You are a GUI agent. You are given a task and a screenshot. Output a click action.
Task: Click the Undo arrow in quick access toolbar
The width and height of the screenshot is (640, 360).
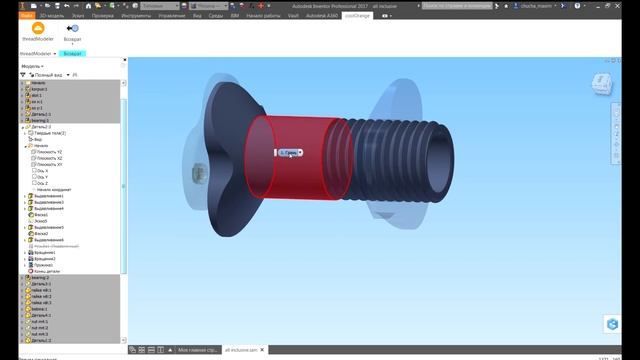[x=67, y=6]
